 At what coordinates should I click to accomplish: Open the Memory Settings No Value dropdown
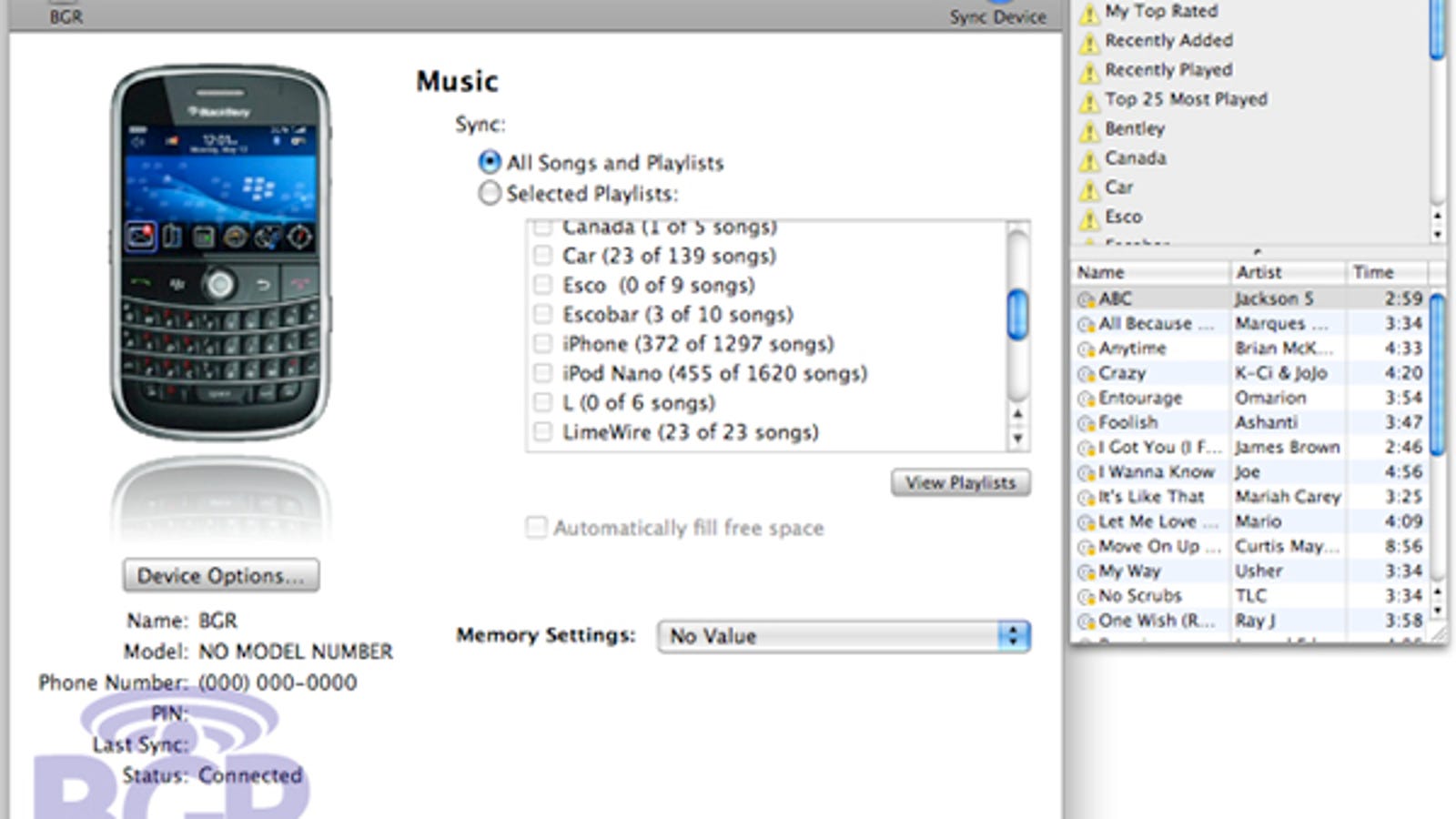[843, 636]
